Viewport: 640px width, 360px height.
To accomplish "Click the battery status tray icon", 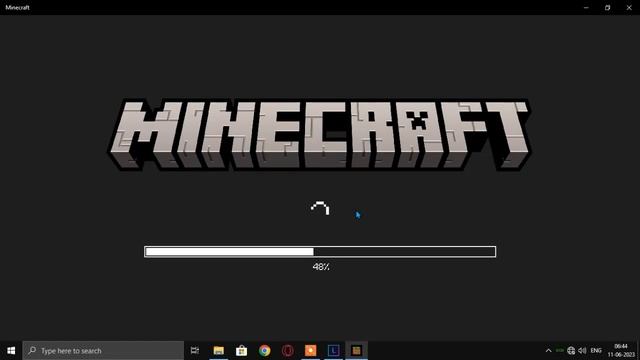I will [x=560, y=351].
